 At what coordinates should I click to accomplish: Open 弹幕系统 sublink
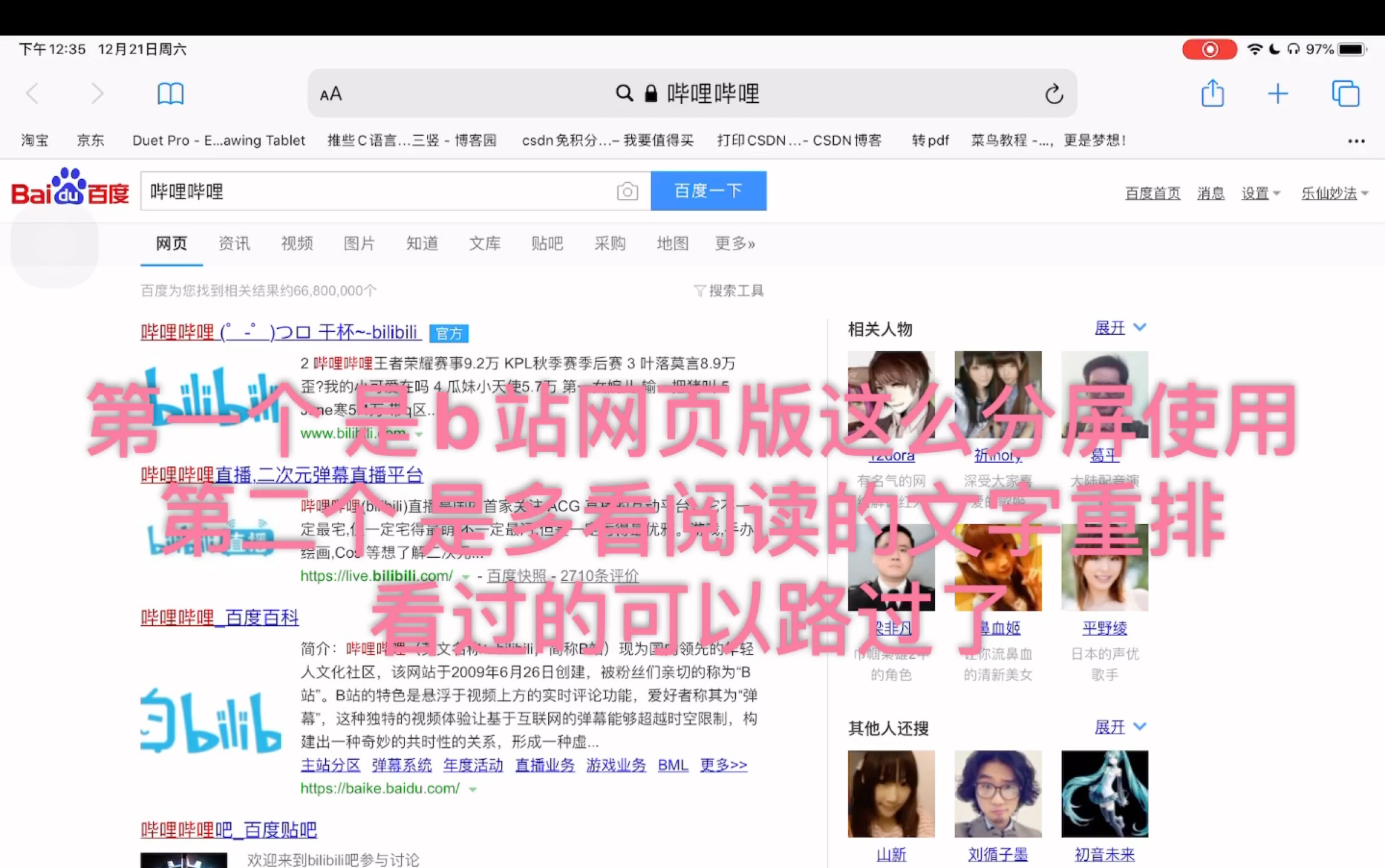point(402,765)
